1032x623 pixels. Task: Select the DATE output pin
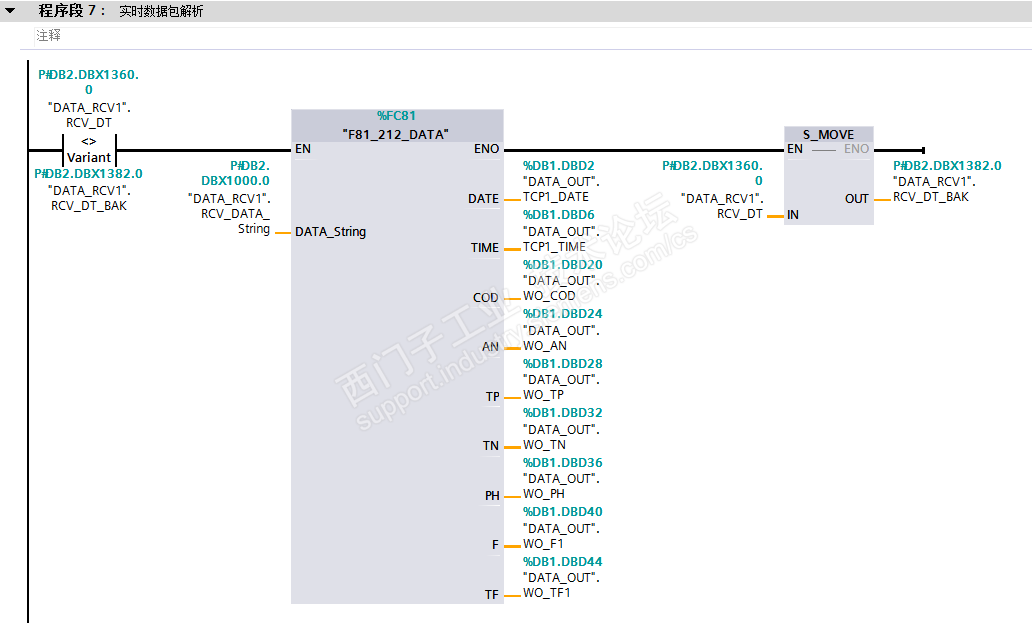click(x=484, y=199)
